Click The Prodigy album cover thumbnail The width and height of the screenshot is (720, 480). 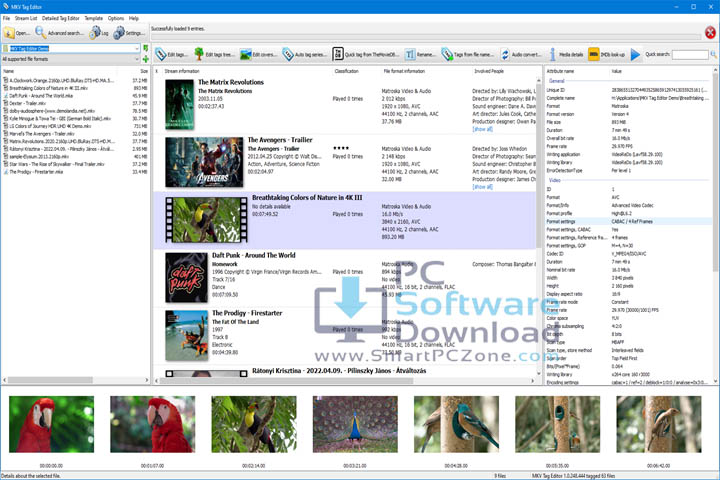(x=186, y=335)
